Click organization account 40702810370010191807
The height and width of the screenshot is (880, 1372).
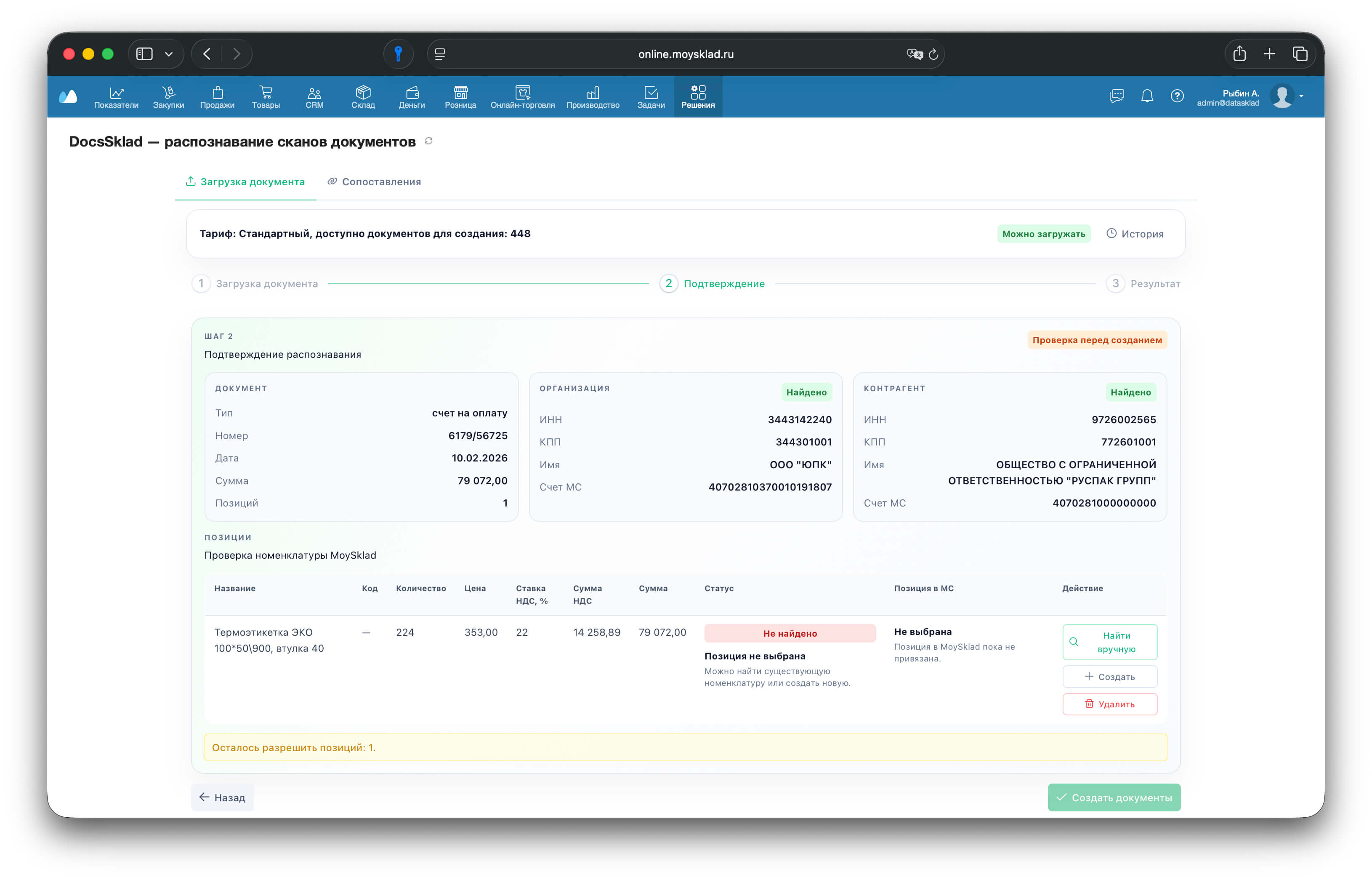tap(770, 487)
